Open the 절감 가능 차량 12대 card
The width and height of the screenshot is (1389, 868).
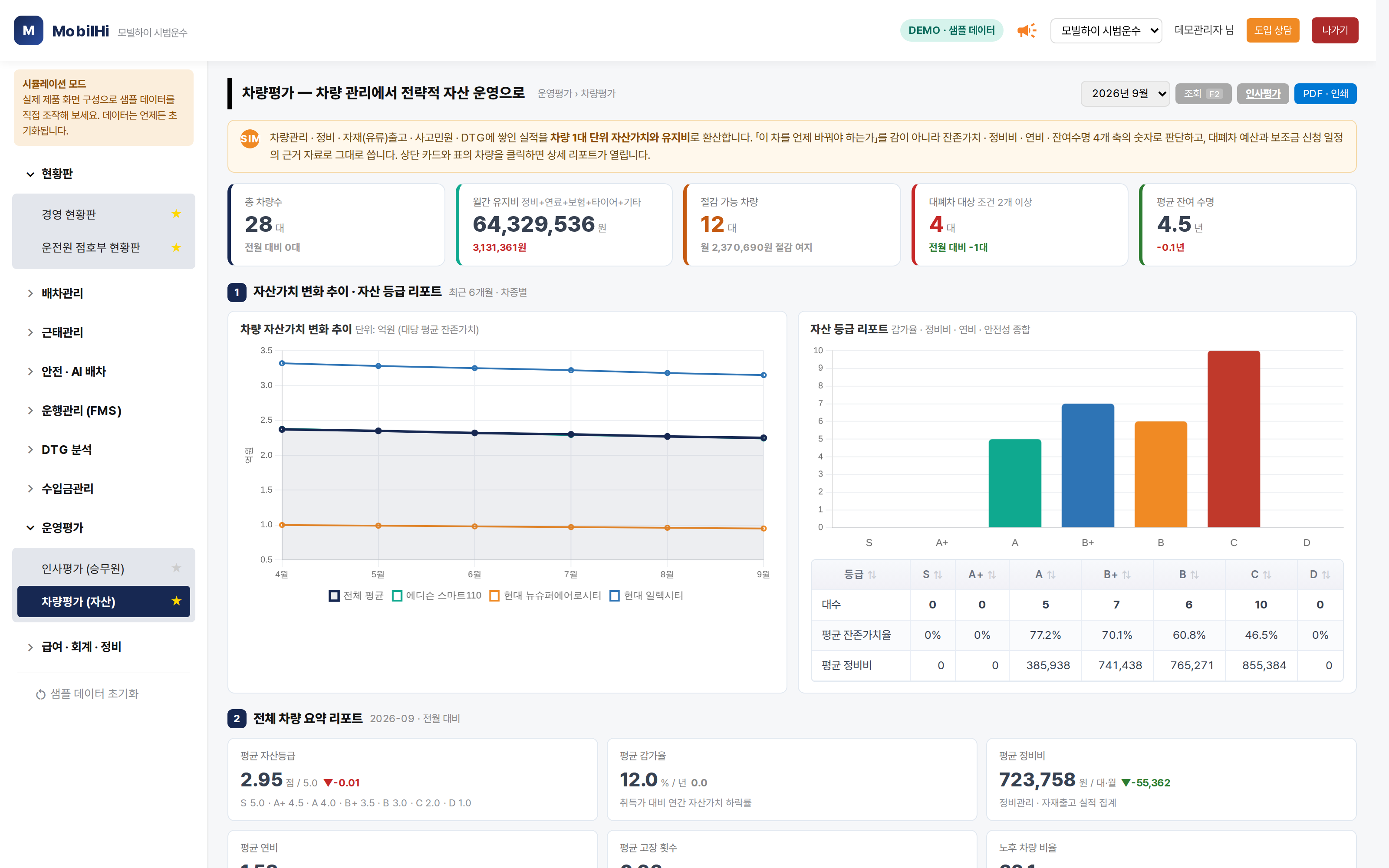click(792, 225)
